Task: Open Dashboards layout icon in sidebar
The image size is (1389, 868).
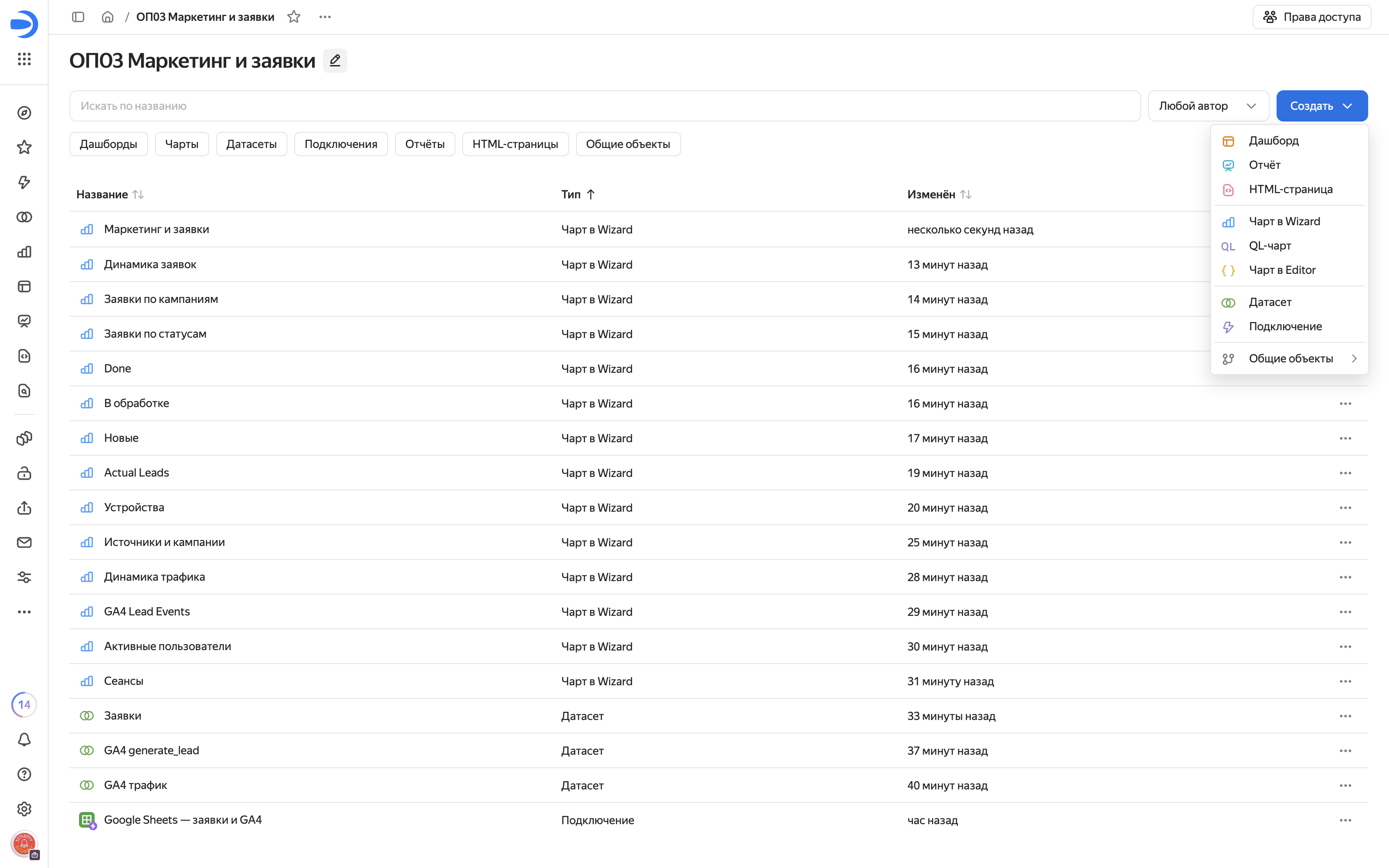Action: coord(24,286)
